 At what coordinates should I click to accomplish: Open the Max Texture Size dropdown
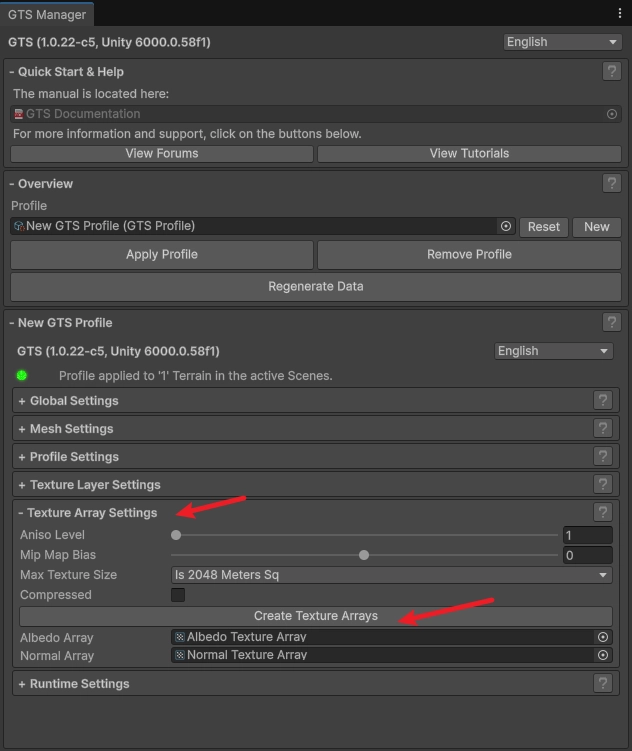[391, 575]
